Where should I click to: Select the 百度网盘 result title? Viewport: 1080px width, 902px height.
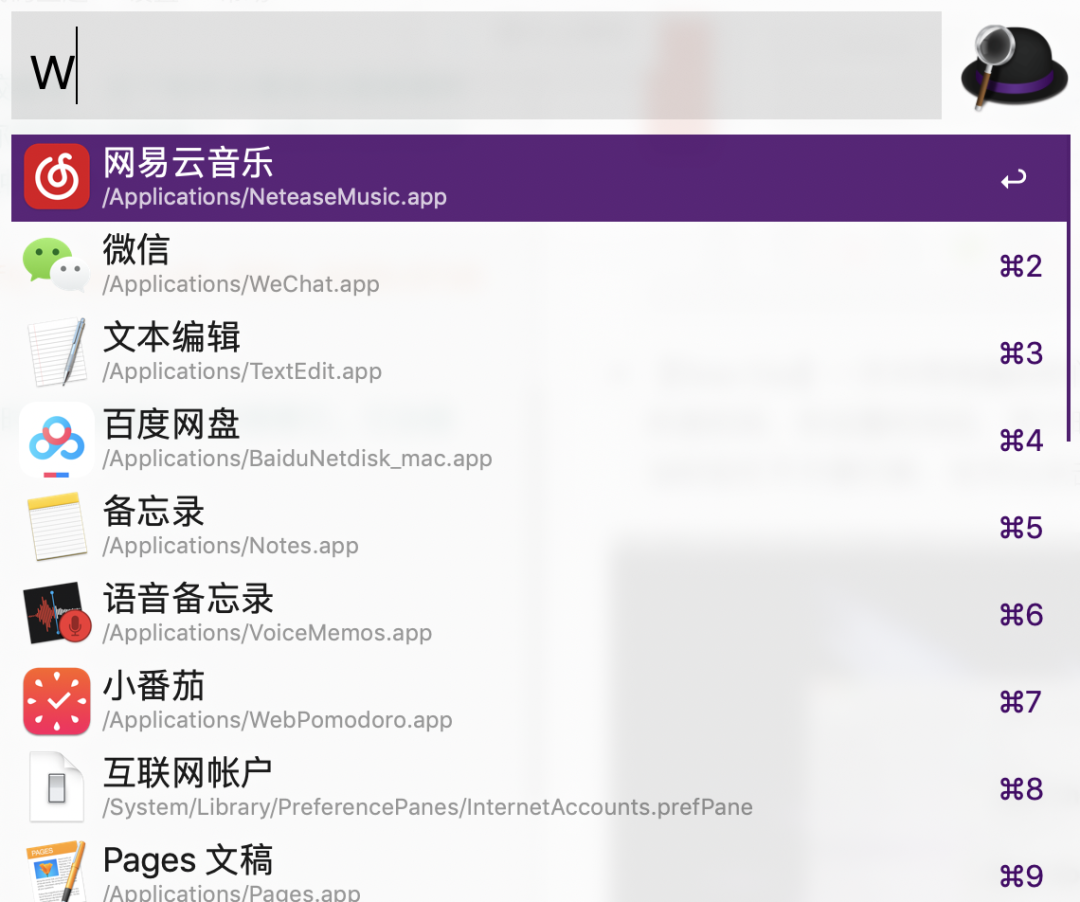(172, 424)
